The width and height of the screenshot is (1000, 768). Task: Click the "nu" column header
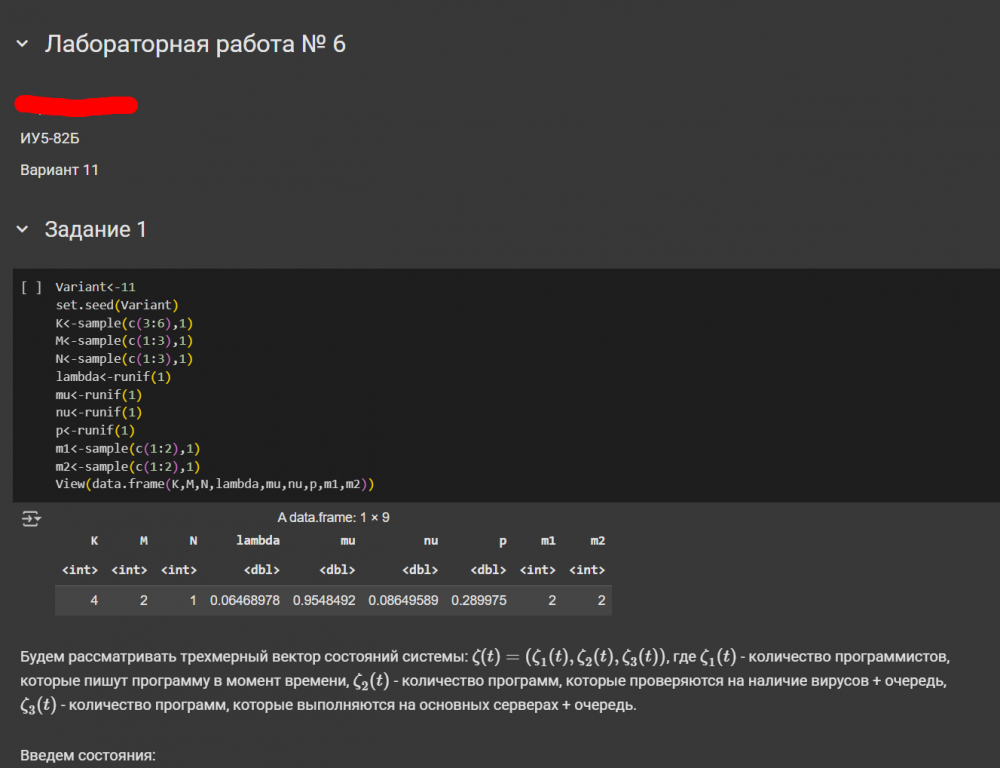click(x=431, y=540)
